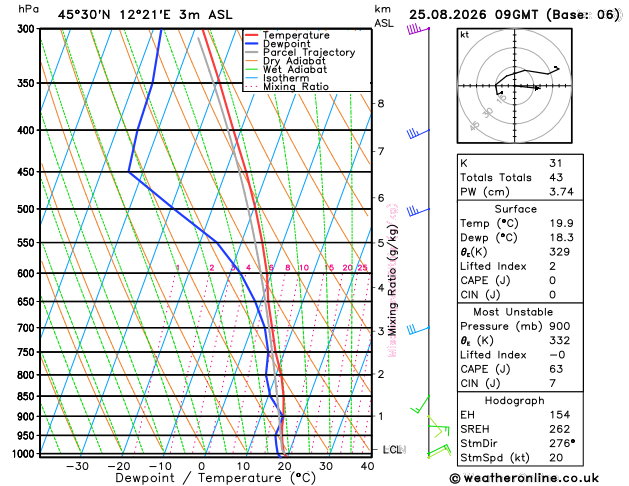
Task: Click the date 25.08.2026 09GMT heading
Action: pos(515,15)
